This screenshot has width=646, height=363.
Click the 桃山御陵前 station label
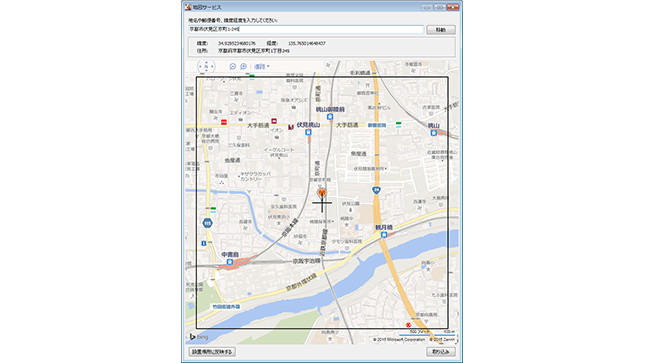[330, 109]
